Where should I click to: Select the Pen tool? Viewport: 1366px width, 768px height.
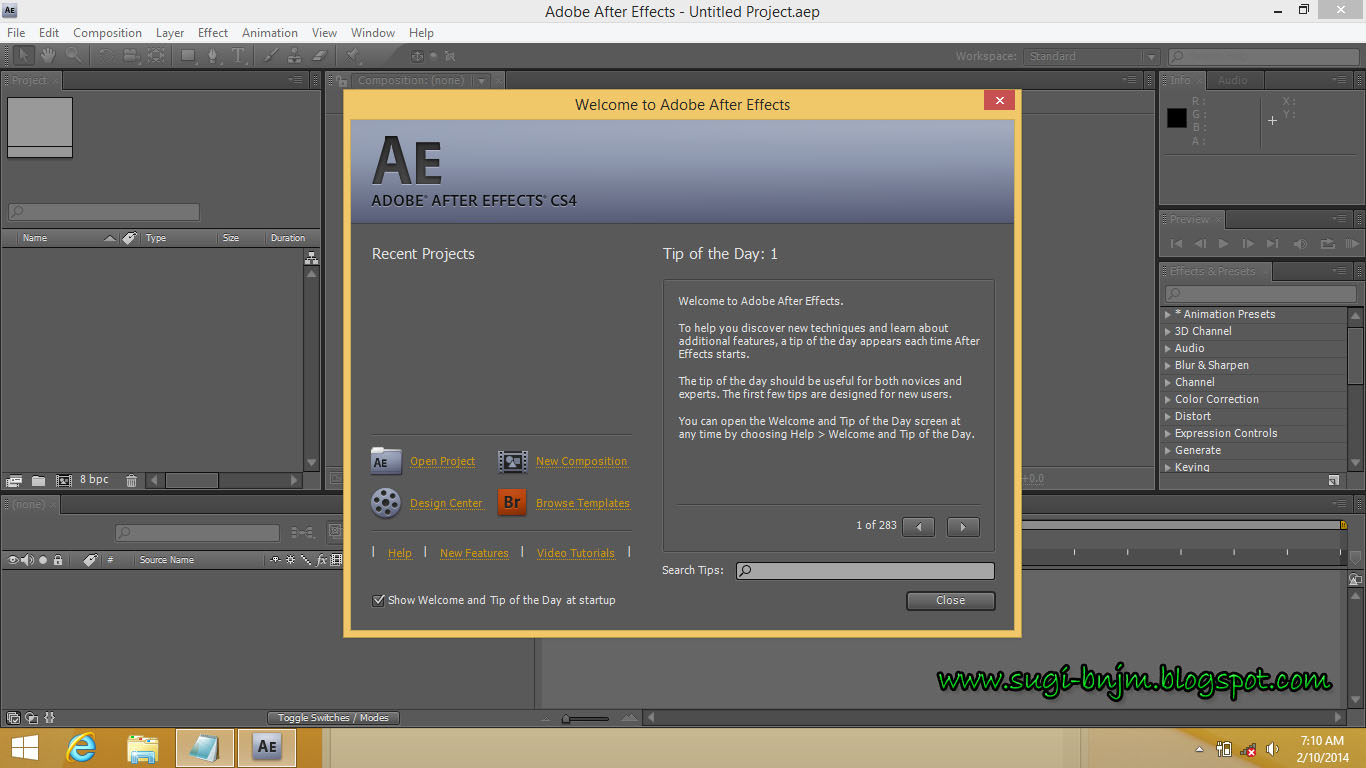(213, 56)
